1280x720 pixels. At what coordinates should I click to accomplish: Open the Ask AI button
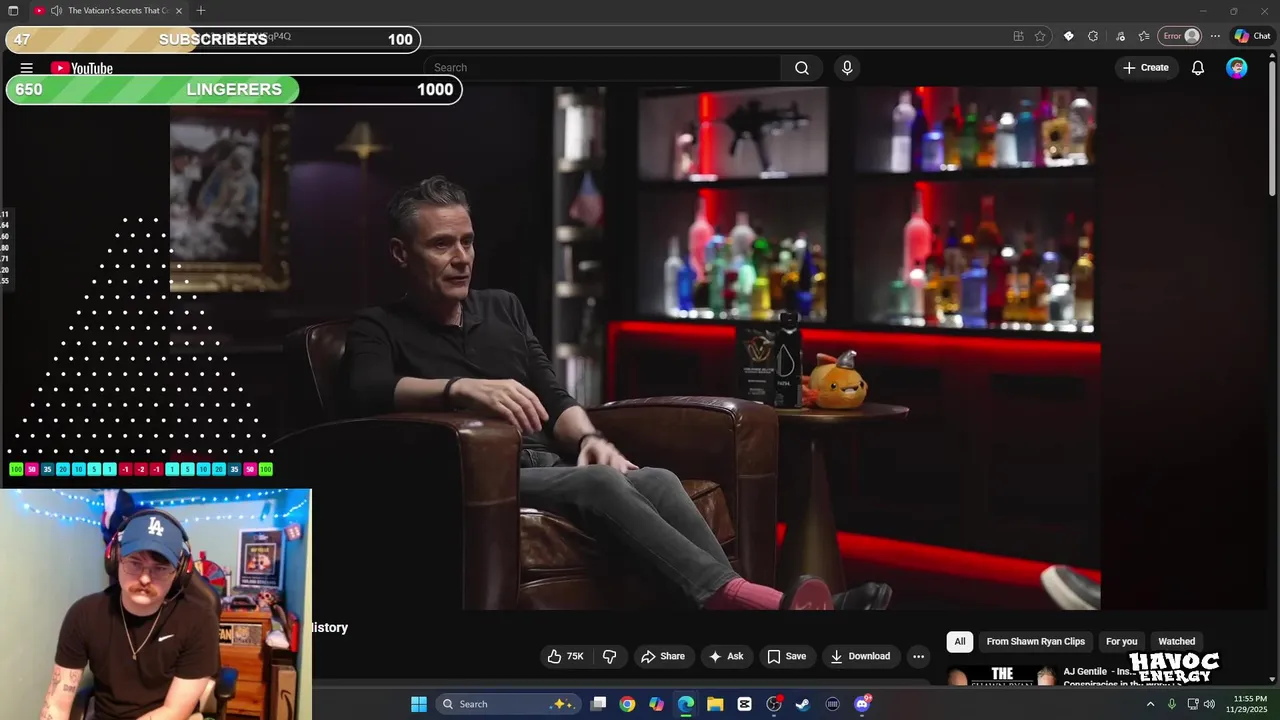726,656
